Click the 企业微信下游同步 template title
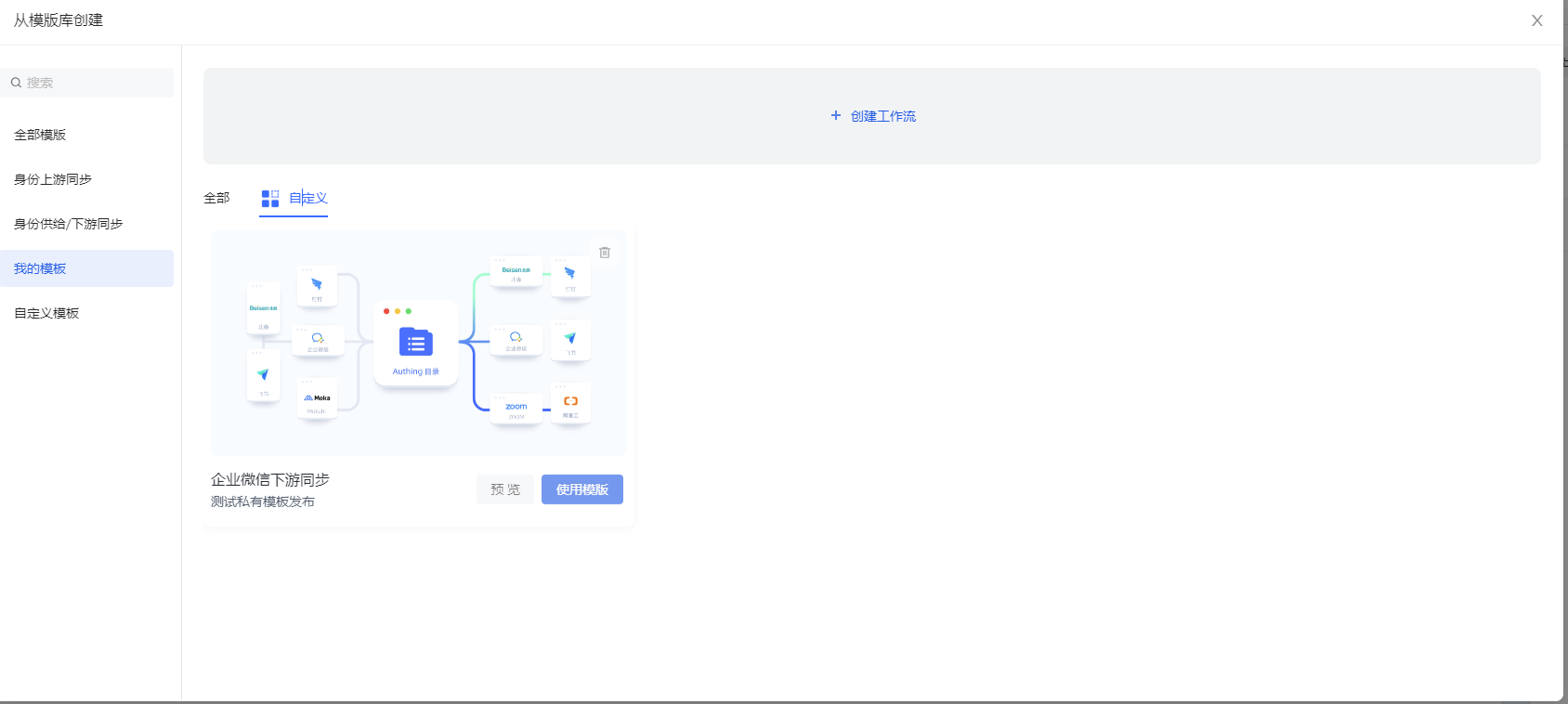Viewport: 1568px width, 704px height. point(270,479)
